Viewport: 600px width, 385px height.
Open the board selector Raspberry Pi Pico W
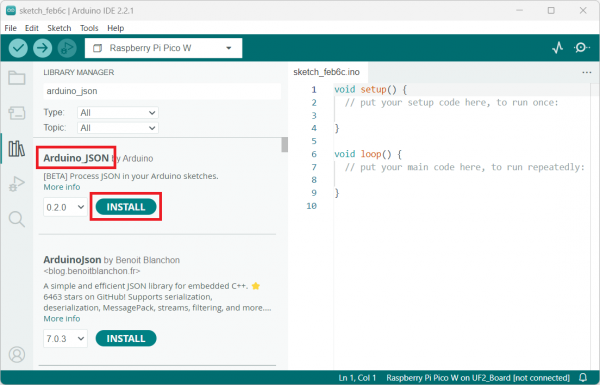point(163,48)
